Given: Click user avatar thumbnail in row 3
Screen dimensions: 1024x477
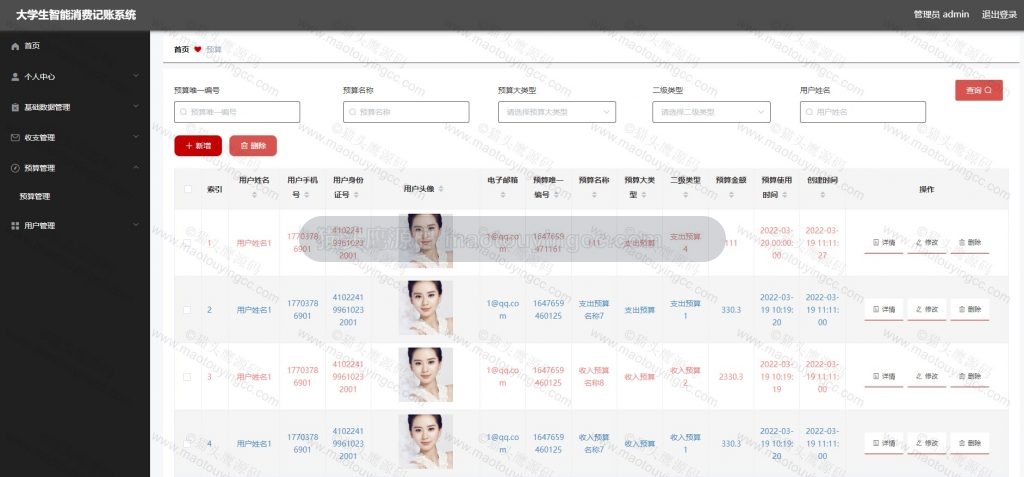Looking at the screenshot, I should click(x=426, y=374).
